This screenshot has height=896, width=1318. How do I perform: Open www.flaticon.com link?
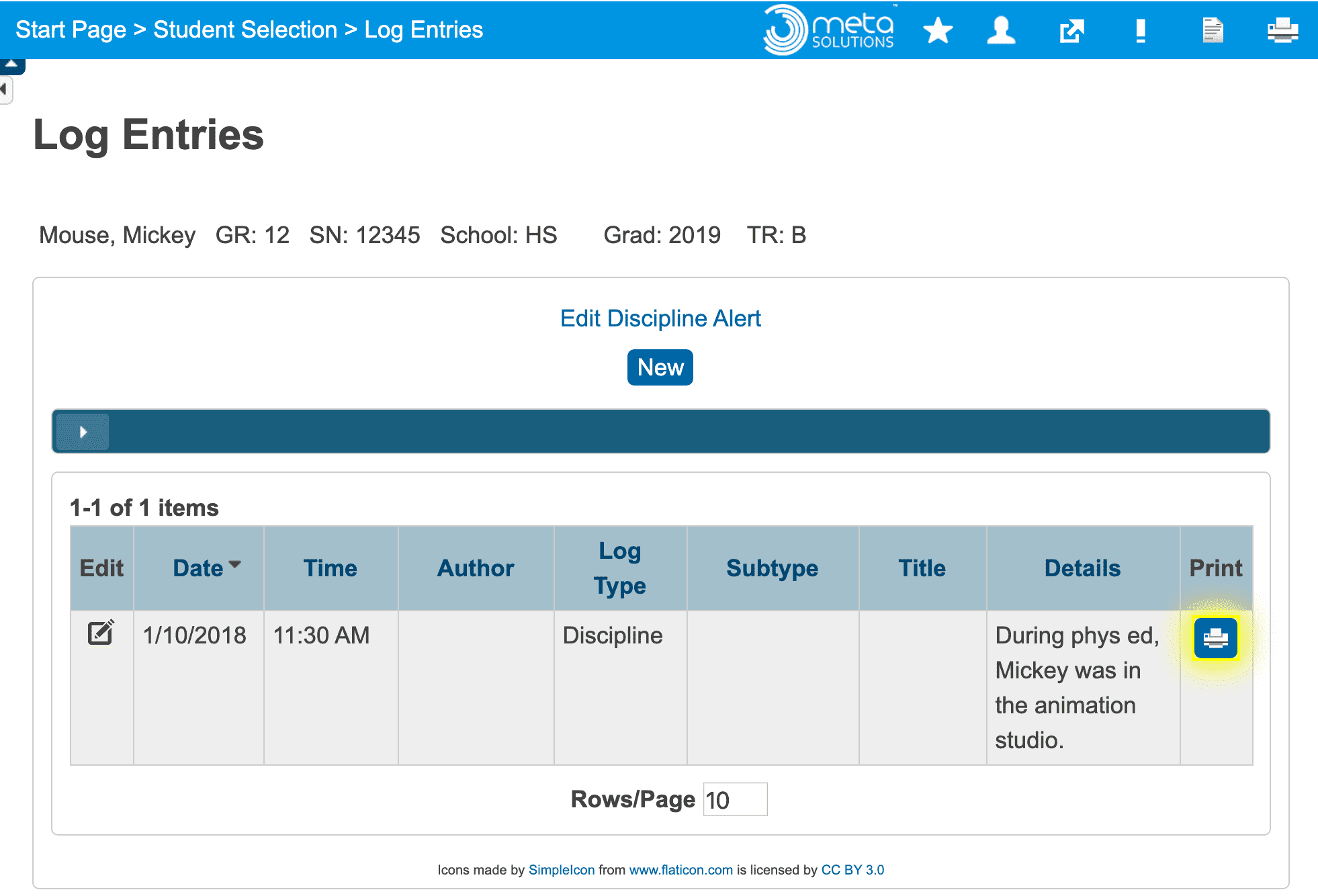pyautogui.click(x=681, y=870)
